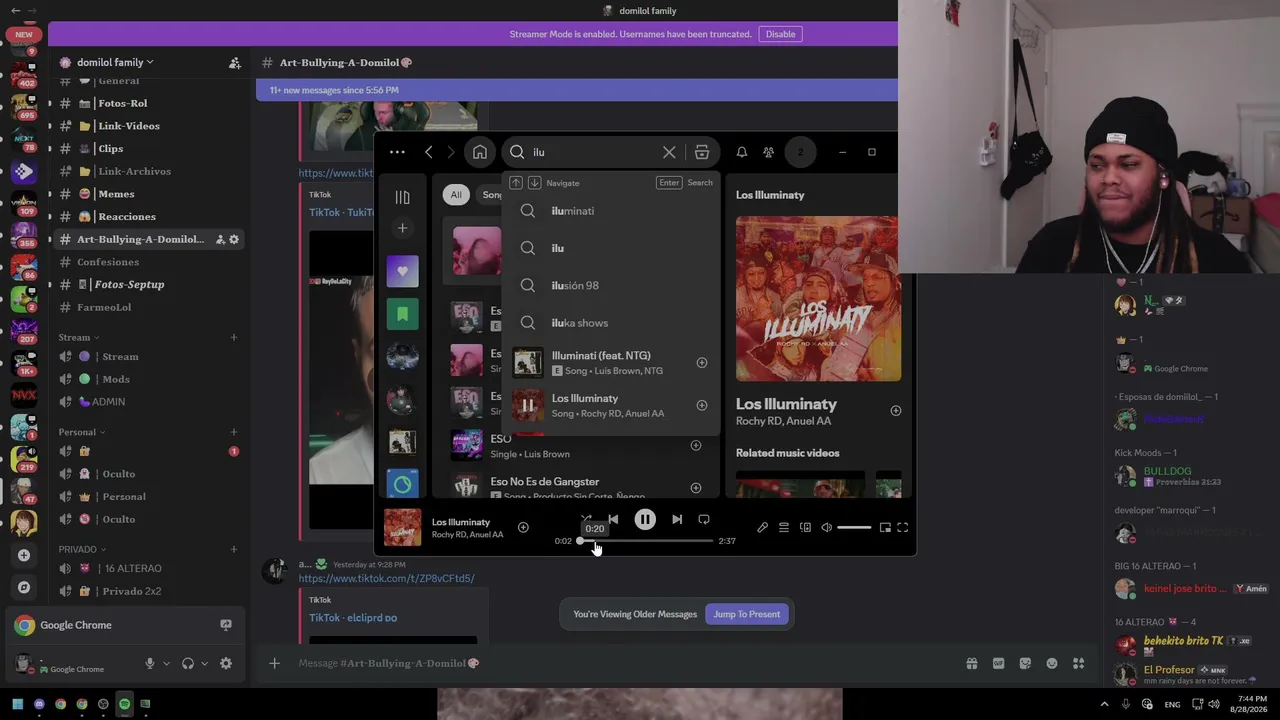Open headphone output options arrow in Discord
This screenshot has height=720, width=1280.
204,664
